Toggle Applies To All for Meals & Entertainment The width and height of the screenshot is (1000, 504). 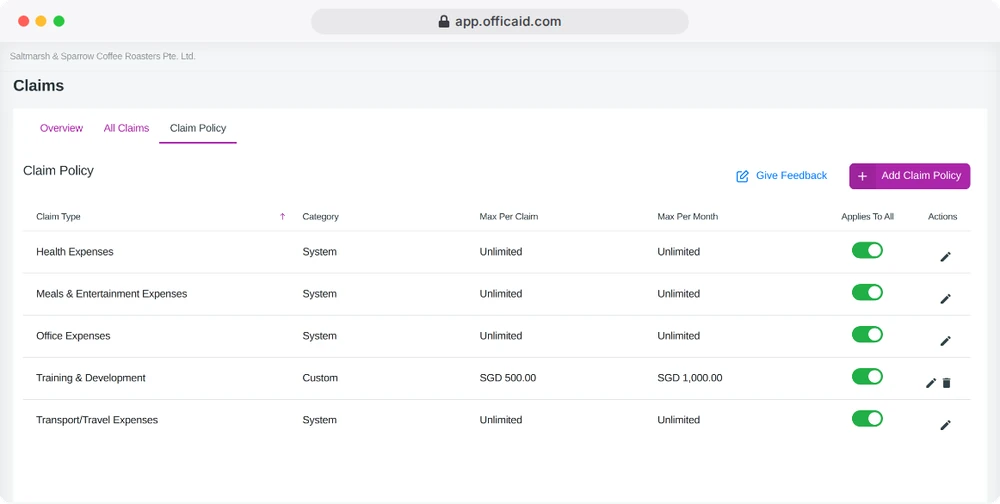click(867, 292)
